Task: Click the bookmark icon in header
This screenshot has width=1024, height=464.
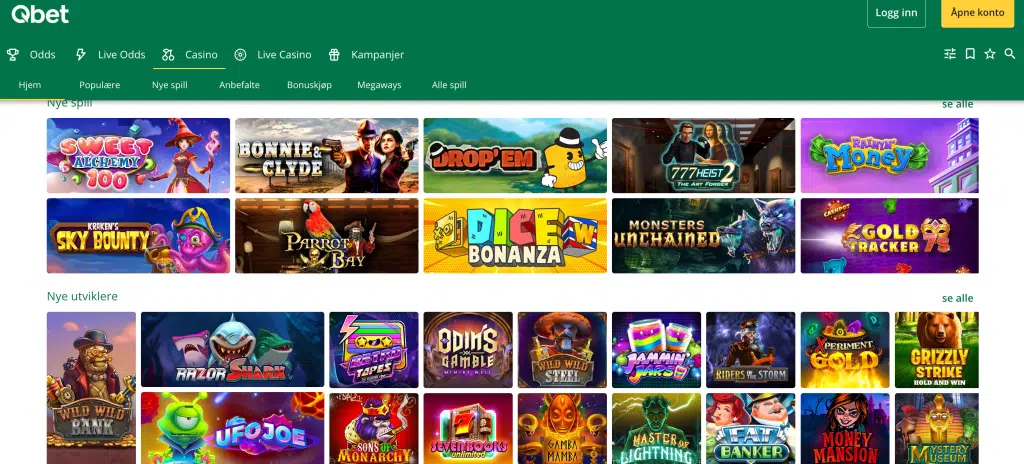Action: 970,54
